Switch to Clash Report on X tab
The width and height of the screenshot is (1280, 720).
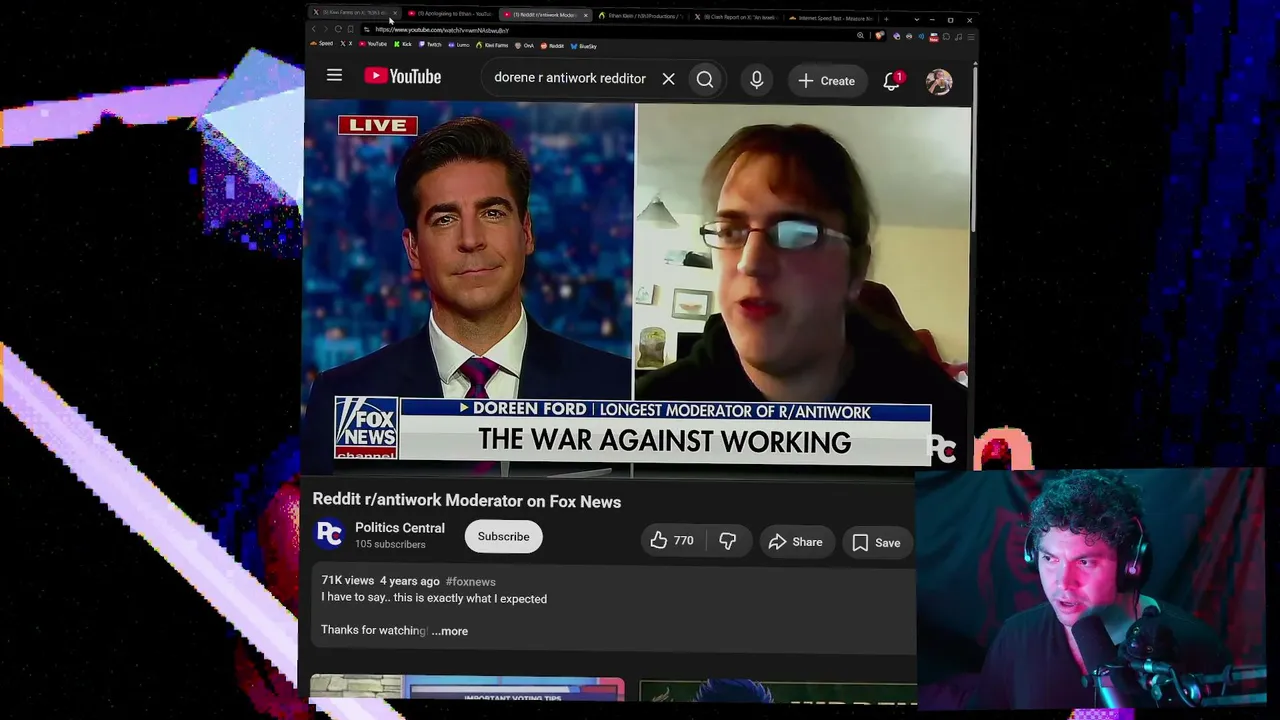(735, 17)
